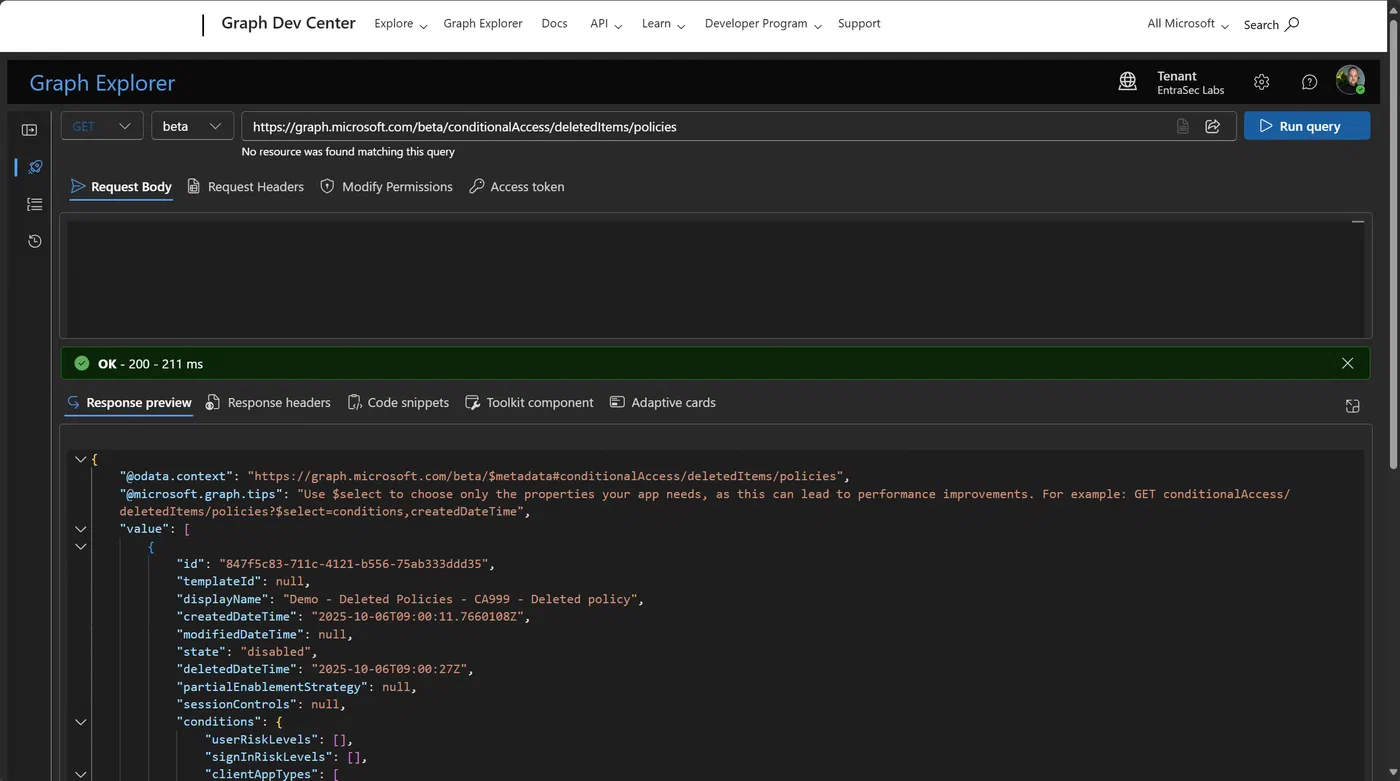Minimize the request body panel

tap(1357, 222)
